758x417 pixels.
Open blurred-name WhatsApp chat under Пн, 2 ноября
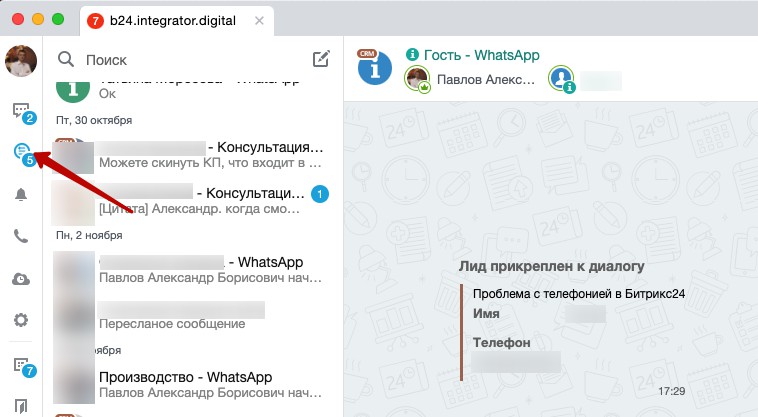(192, 270)
